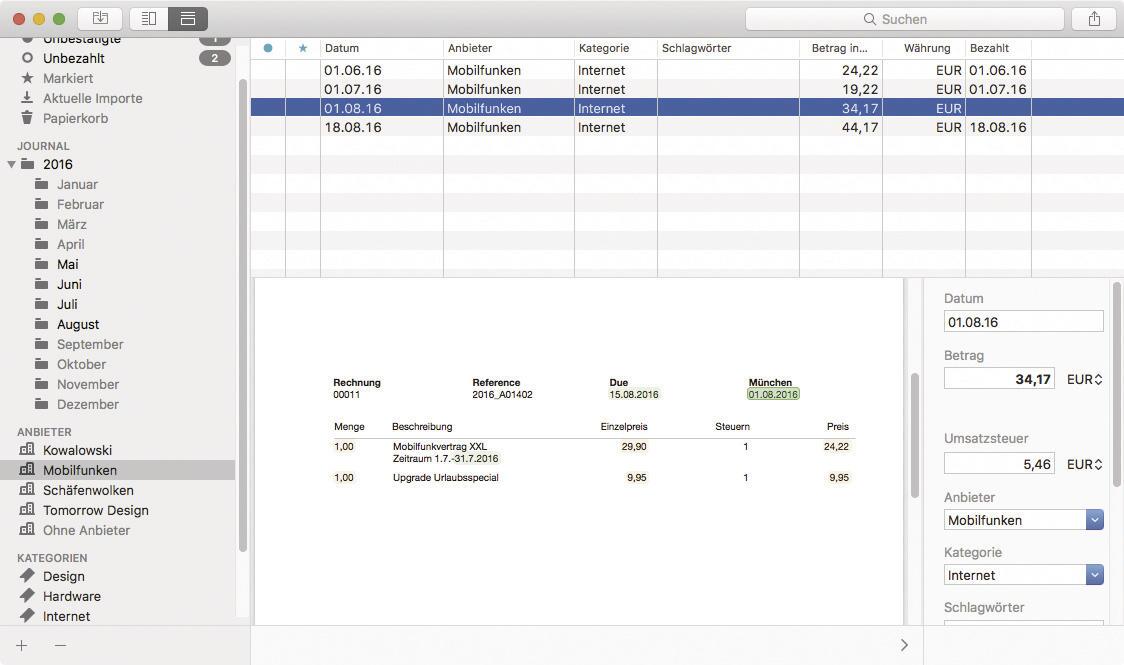Show Markiert starred items
The image size is (1124, 665).
(x=68, y=78)
